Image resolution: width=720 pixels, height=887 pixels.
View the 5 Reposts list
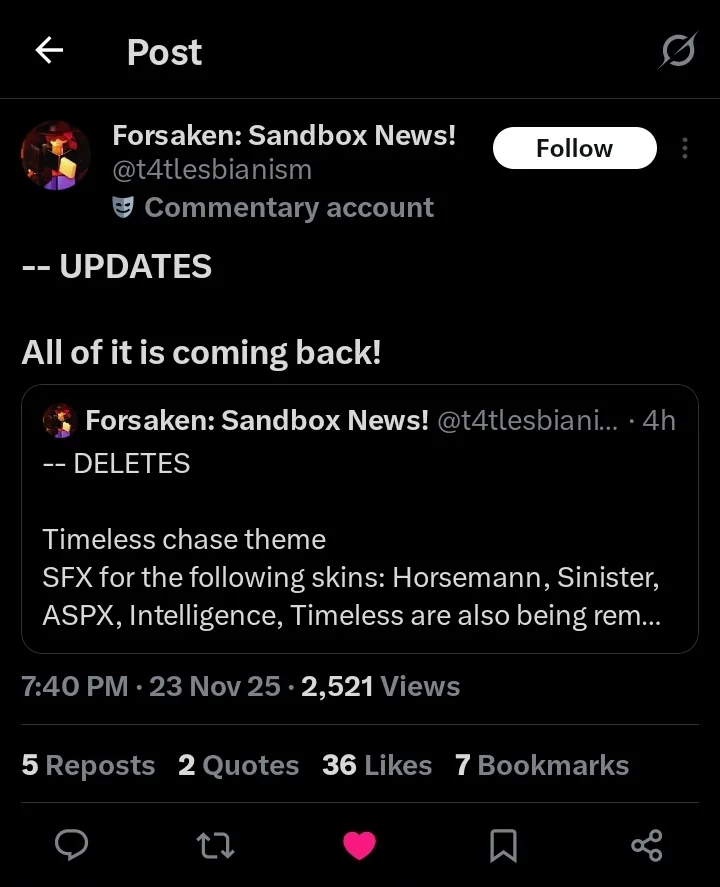tap(88, 765)
